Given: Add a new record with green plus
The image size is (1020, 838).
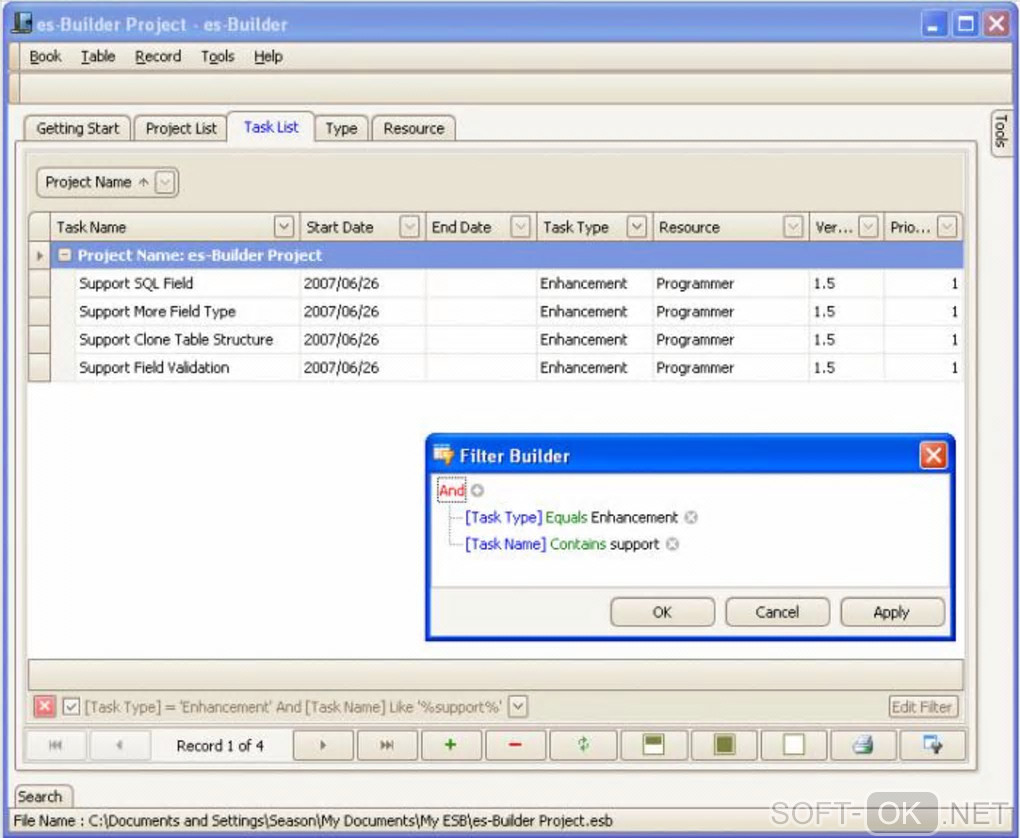Looking at the screenshot, I should pyautogui.click(x=450, y=745).
